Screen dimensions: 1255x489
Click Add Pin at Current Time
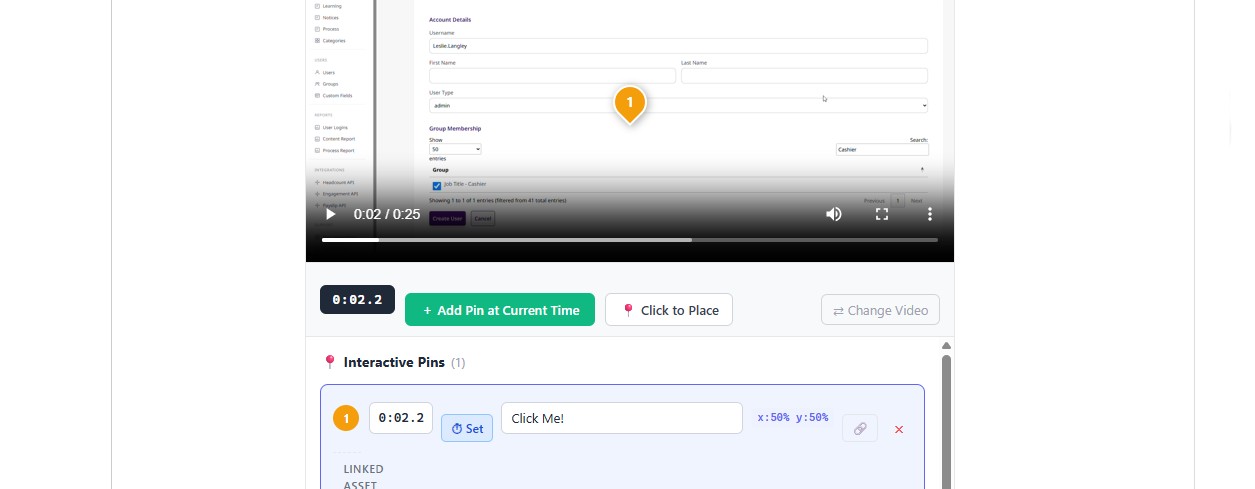pos(500,310)
